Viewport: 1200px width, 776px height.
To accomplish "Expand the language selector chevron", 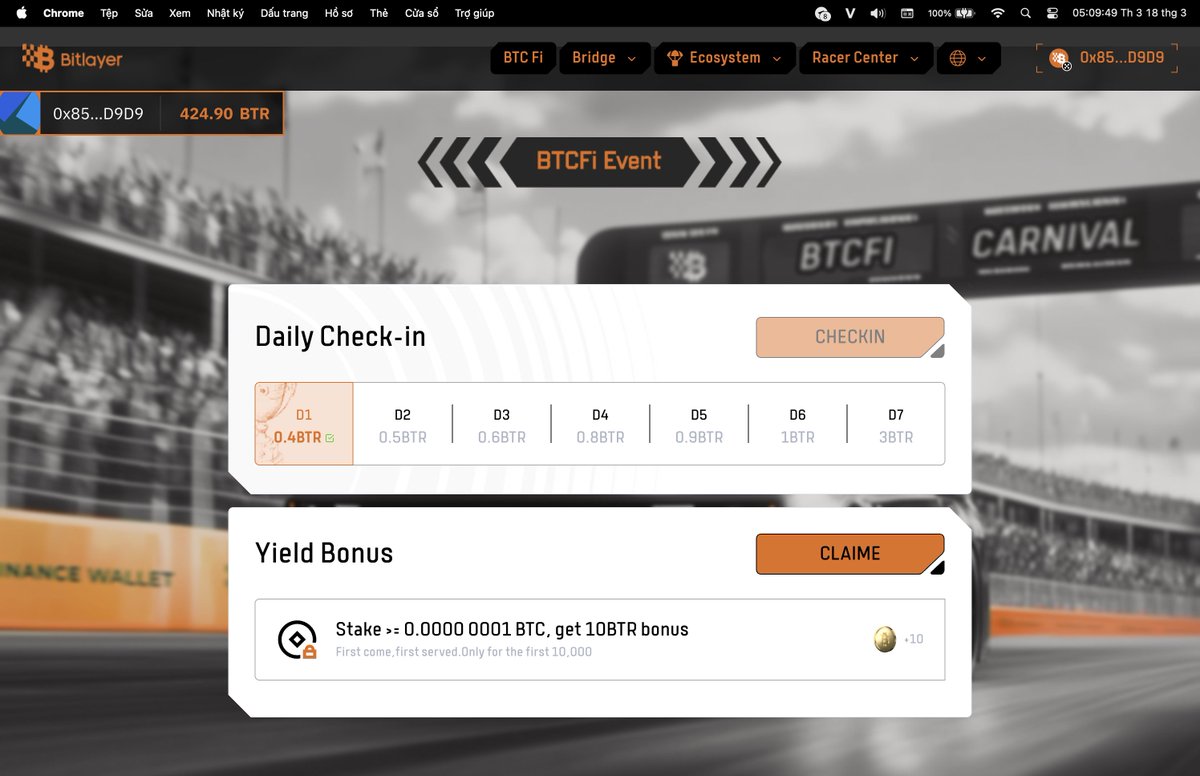I will click(982, 59).
